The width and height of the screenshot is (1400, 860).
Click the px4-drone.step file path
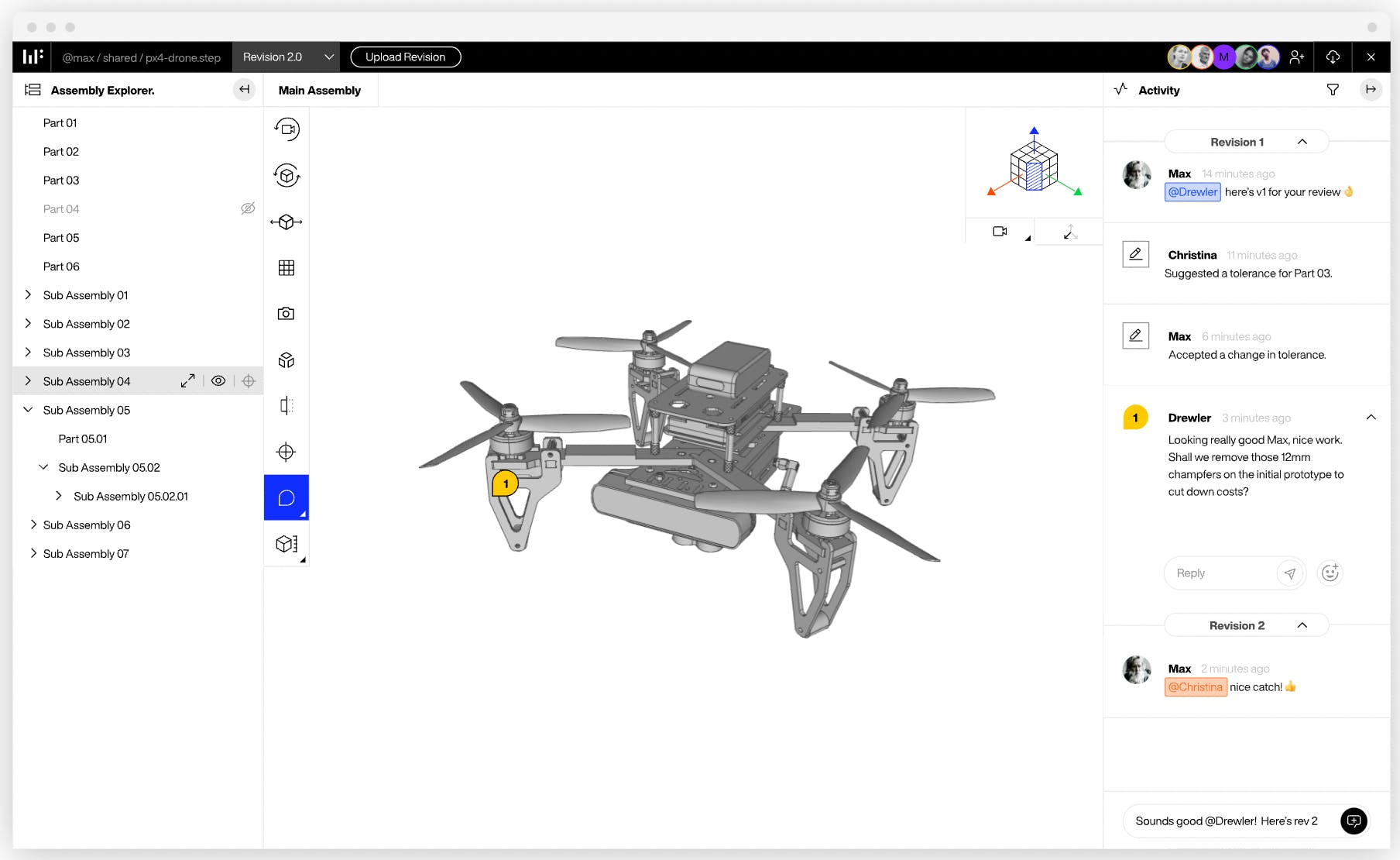pyautogui.click(x=184, y=58)
